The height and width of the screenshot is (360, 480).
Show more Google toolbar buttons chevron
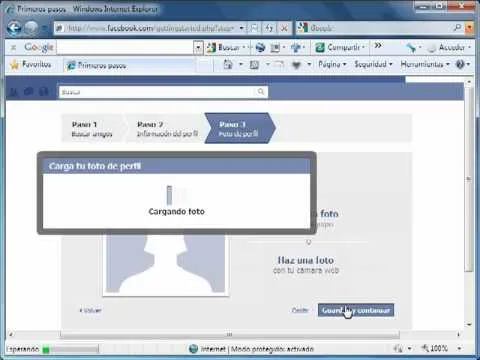[378, 45]
